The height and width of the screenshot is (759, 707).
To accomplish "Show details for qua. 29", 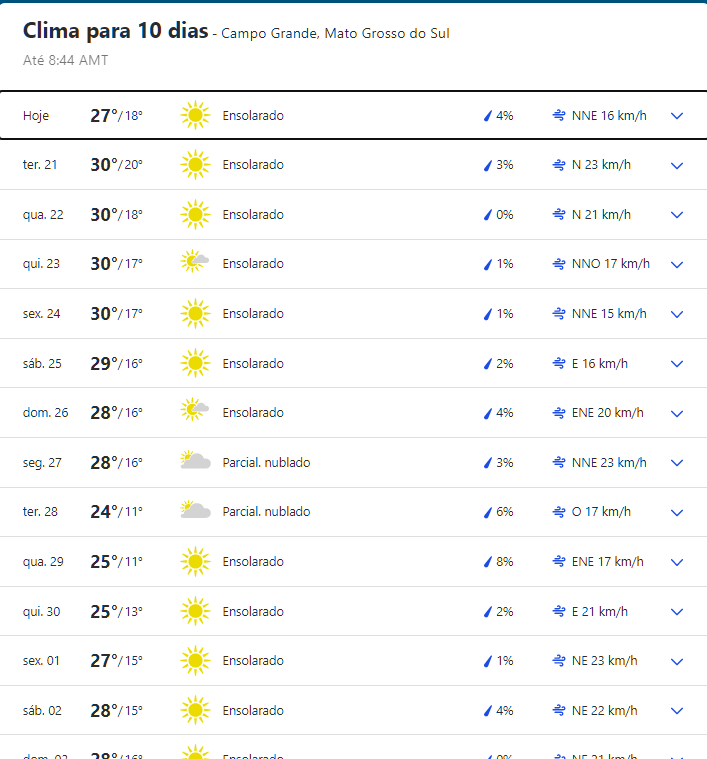I will 677,562.
